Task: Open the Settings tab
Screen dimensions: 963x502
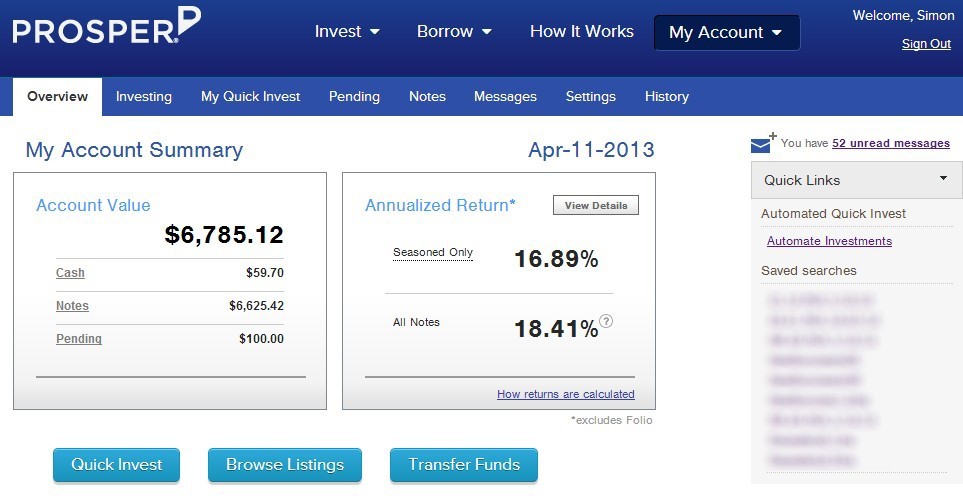Action: pyautogui.click(x=591, y=96)
